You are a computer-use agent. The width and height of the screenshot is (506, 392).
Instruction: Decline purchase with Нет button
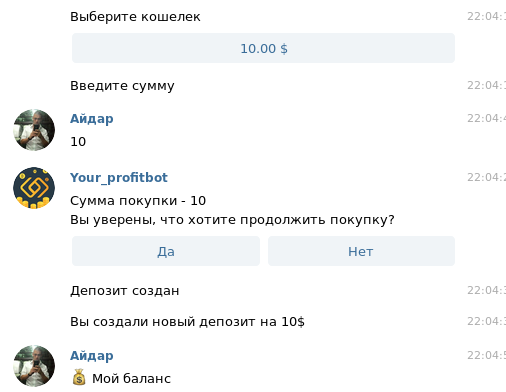[x=361, y=251]
